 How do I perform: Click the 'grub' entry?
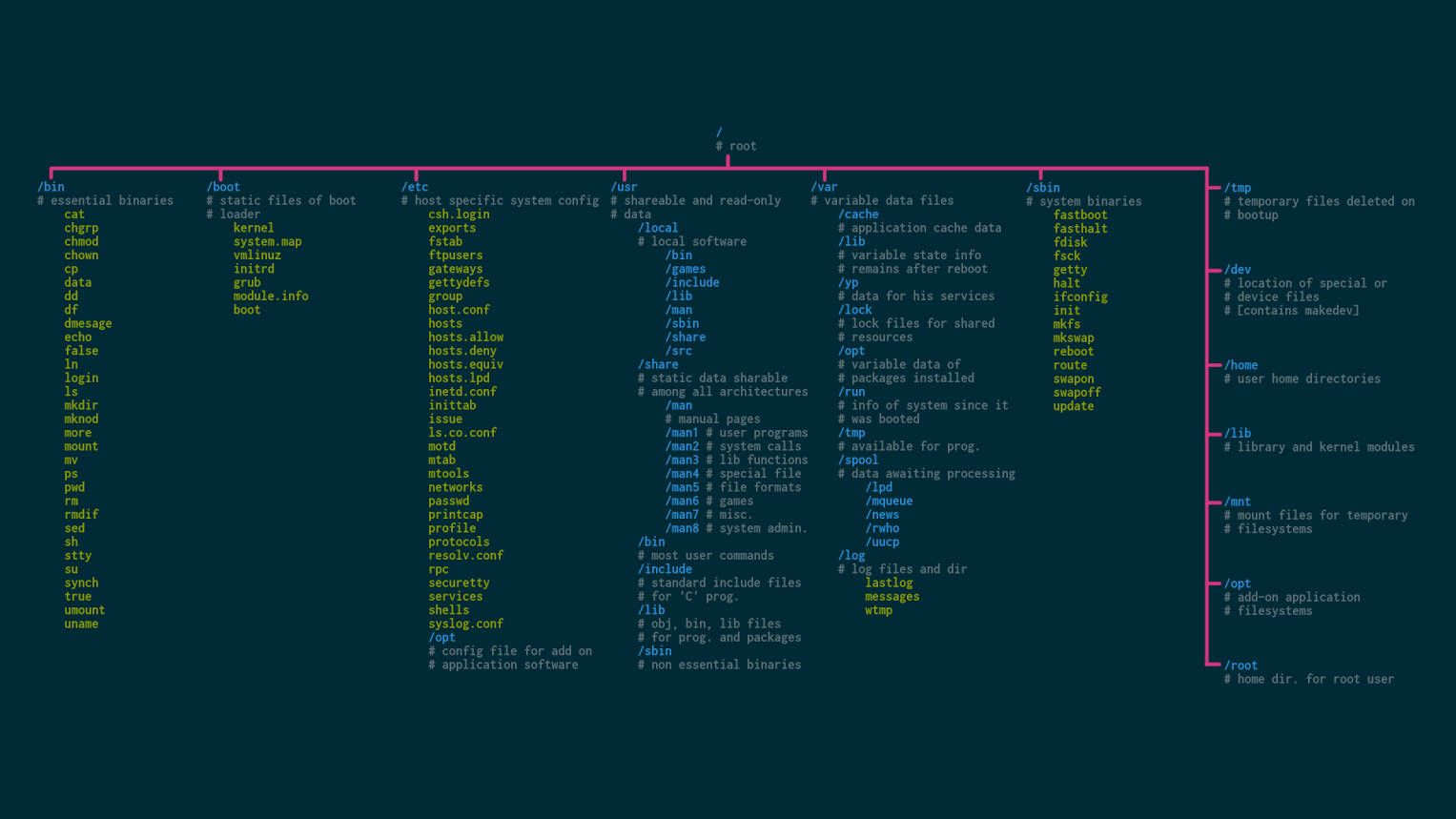pyautogui.click(x=247, y=282)
